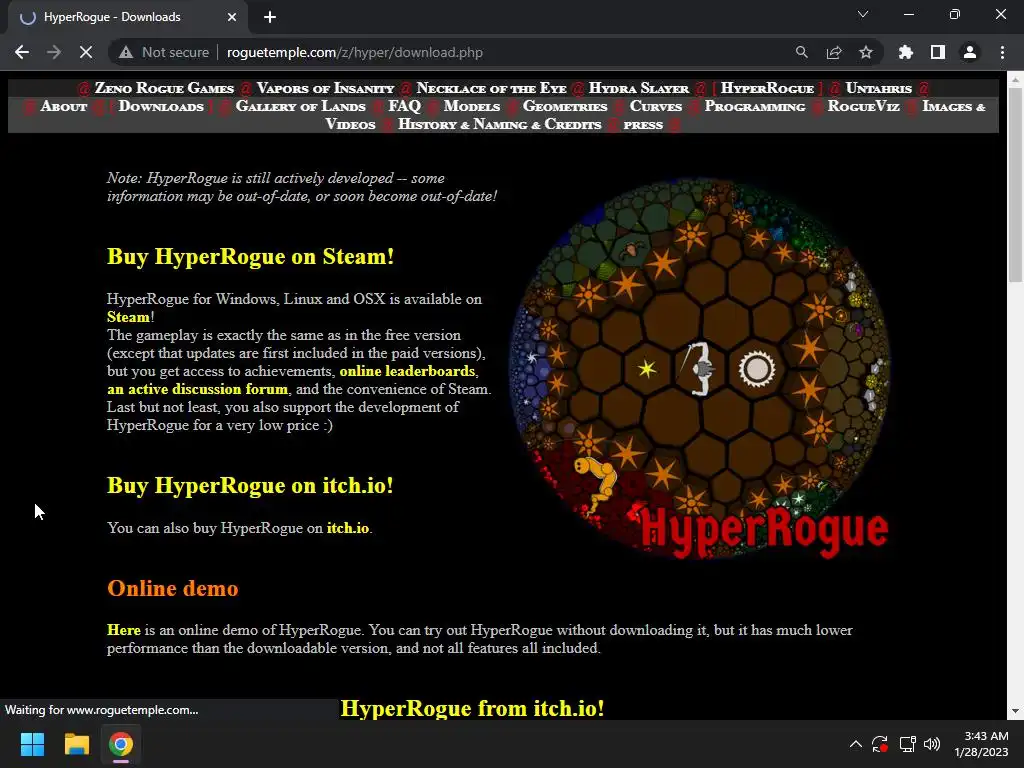Viewport: 1024px width, 768px height.
Task: Open Untahris menu link
Action: [x=878, y=88]
